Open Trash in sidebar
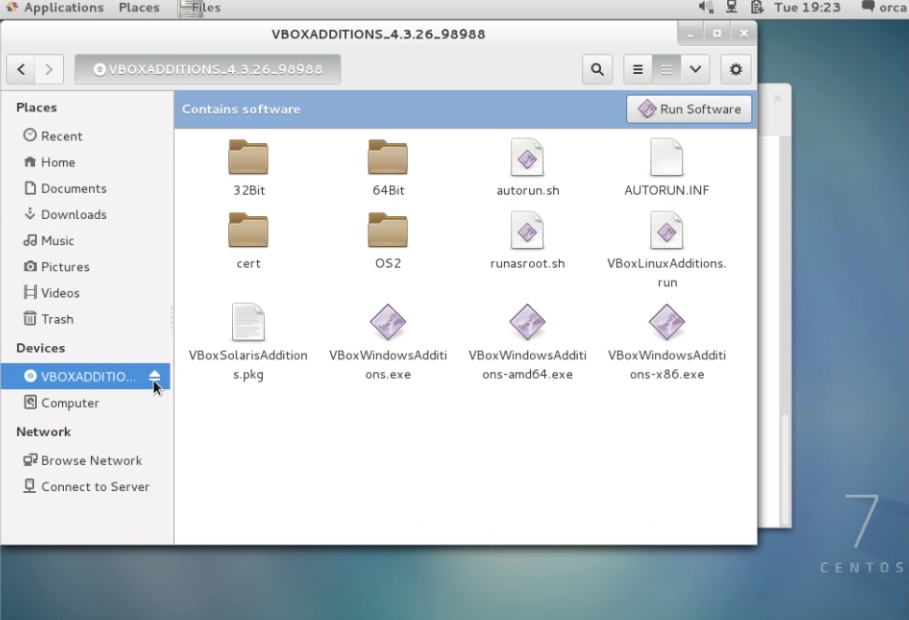Screen dimensions: 909x620 pos(87,318)
